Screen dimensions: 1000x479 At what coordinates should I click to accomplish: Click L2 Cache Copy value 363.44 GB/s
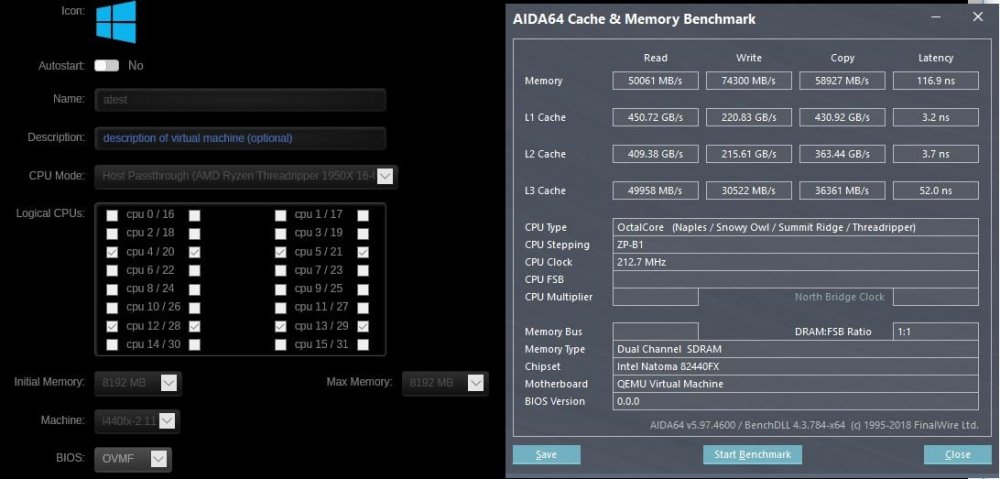coord(842,154)
